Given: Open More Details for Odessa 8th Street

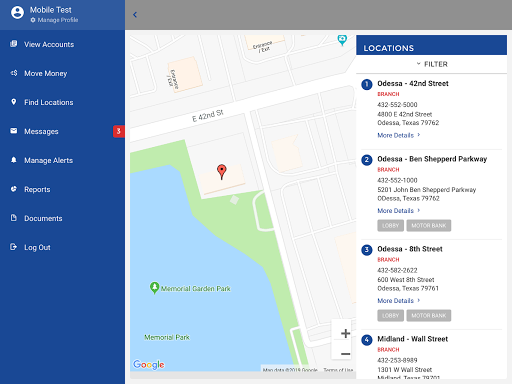Looking at the screenshot, I should [x=399, y=301].
